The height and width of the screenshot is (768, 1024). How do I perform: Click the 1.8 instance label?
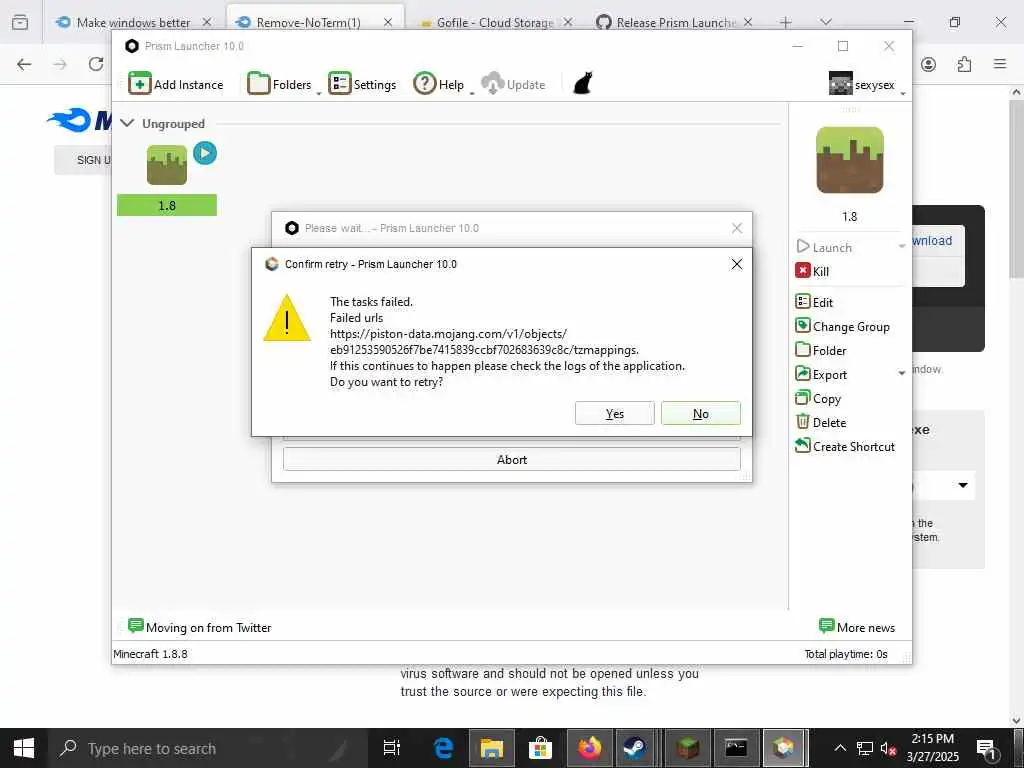point(167,206)
